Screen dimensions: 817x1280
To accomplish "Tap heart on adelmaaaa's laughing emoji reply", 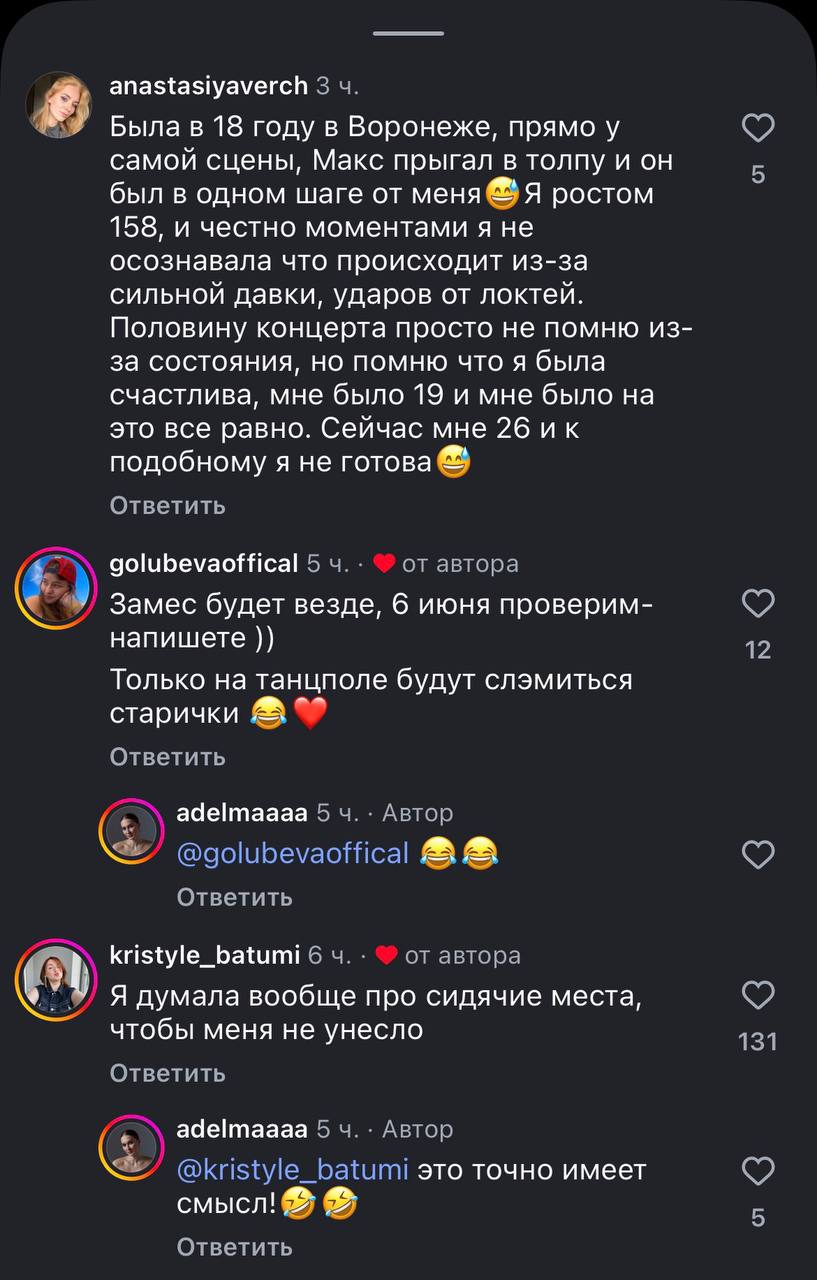I will (758, 855).
